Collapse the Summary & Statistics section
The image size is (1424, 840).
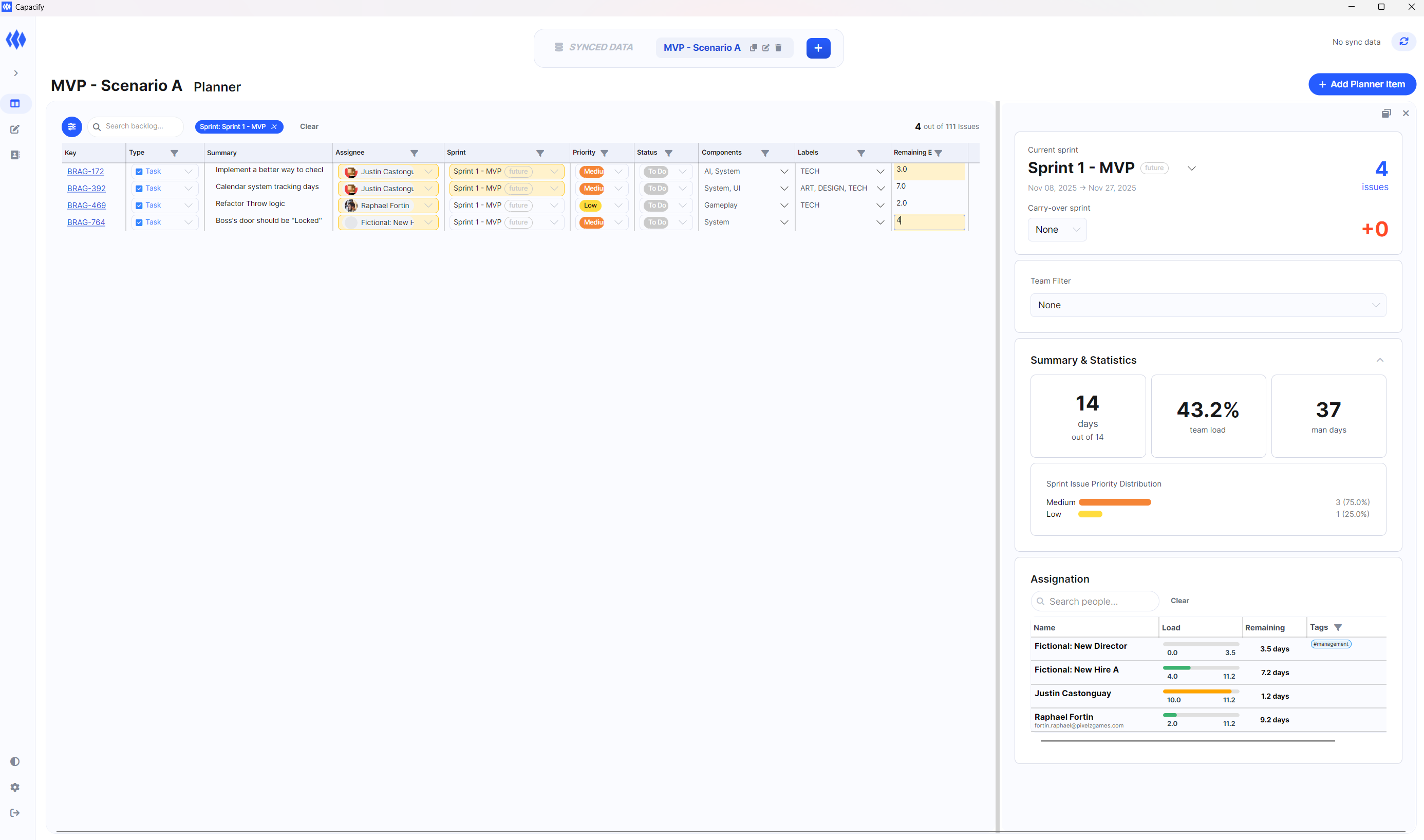1379,360
